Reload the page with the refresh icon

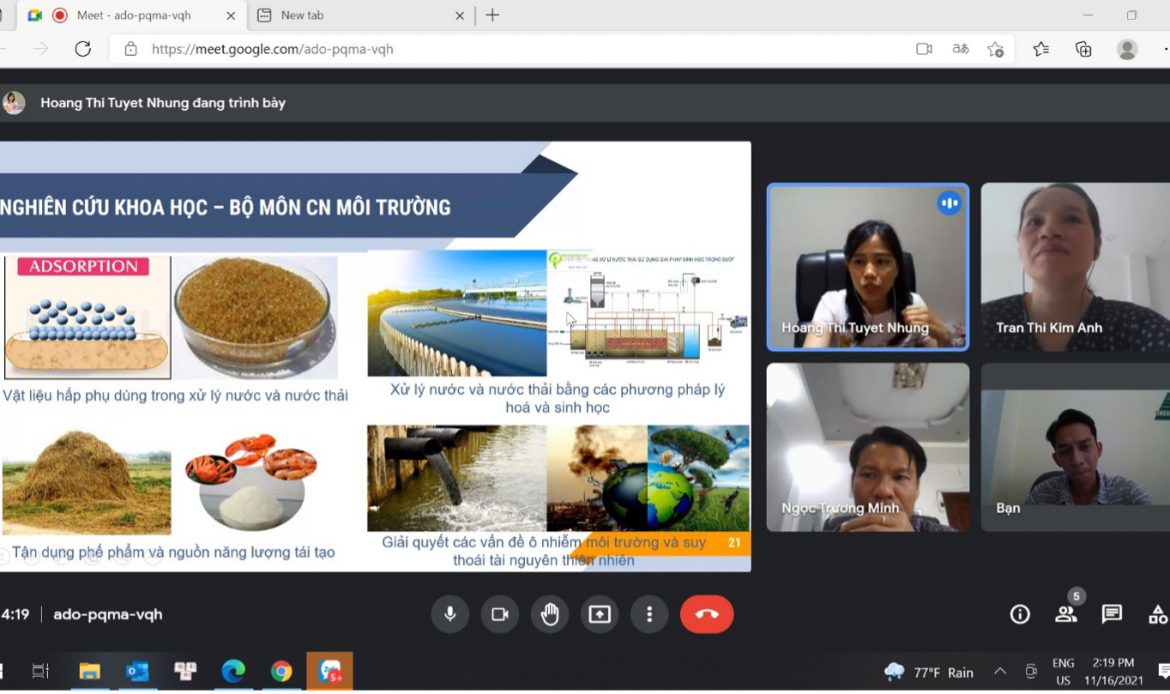[83, 49]
